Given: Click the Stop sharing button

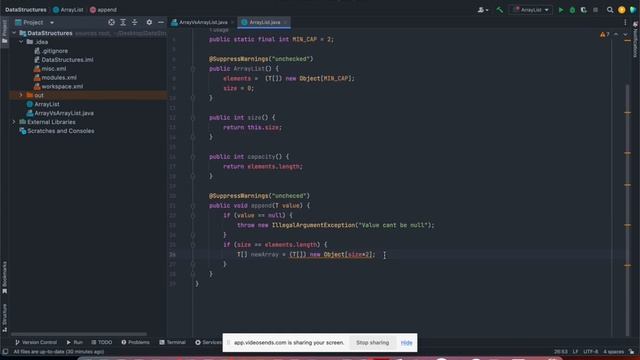Looking at the screenshot, I should (372, 343).
